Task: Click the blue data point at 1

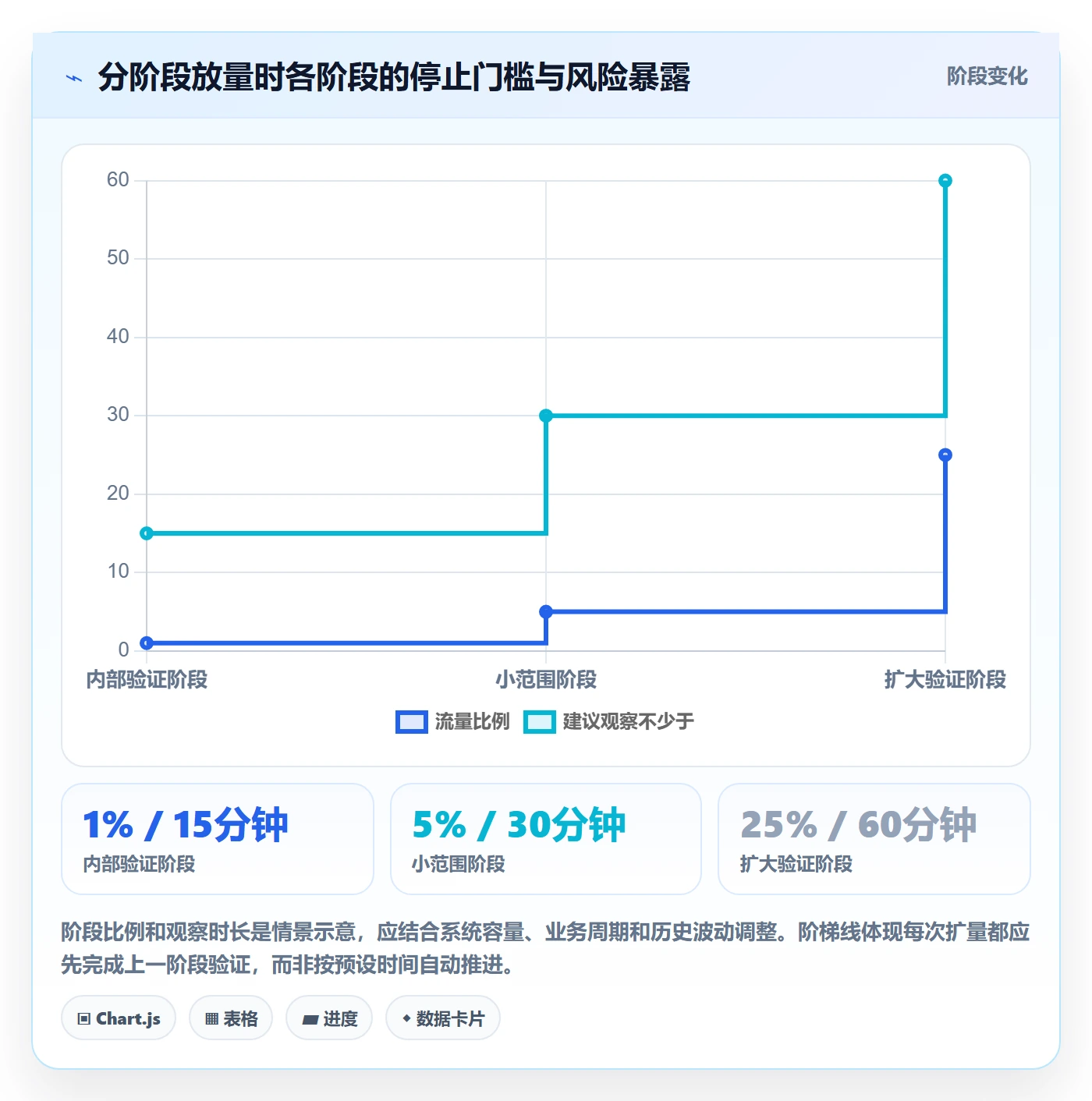Action: (147, 643)
